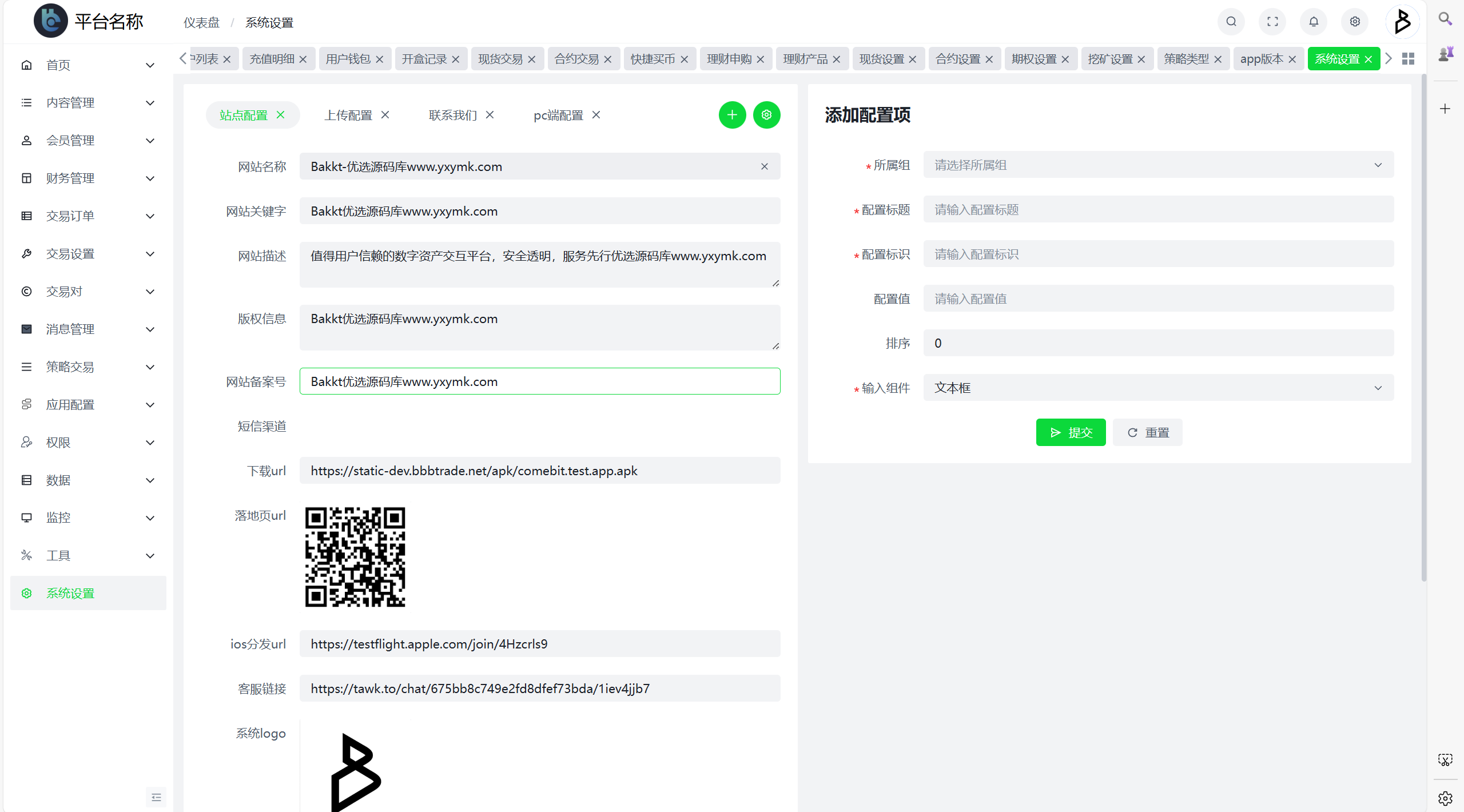Click the second settings gear bottom right
The width and height of the screenshot is (1464, 812).
[1446, 798]
